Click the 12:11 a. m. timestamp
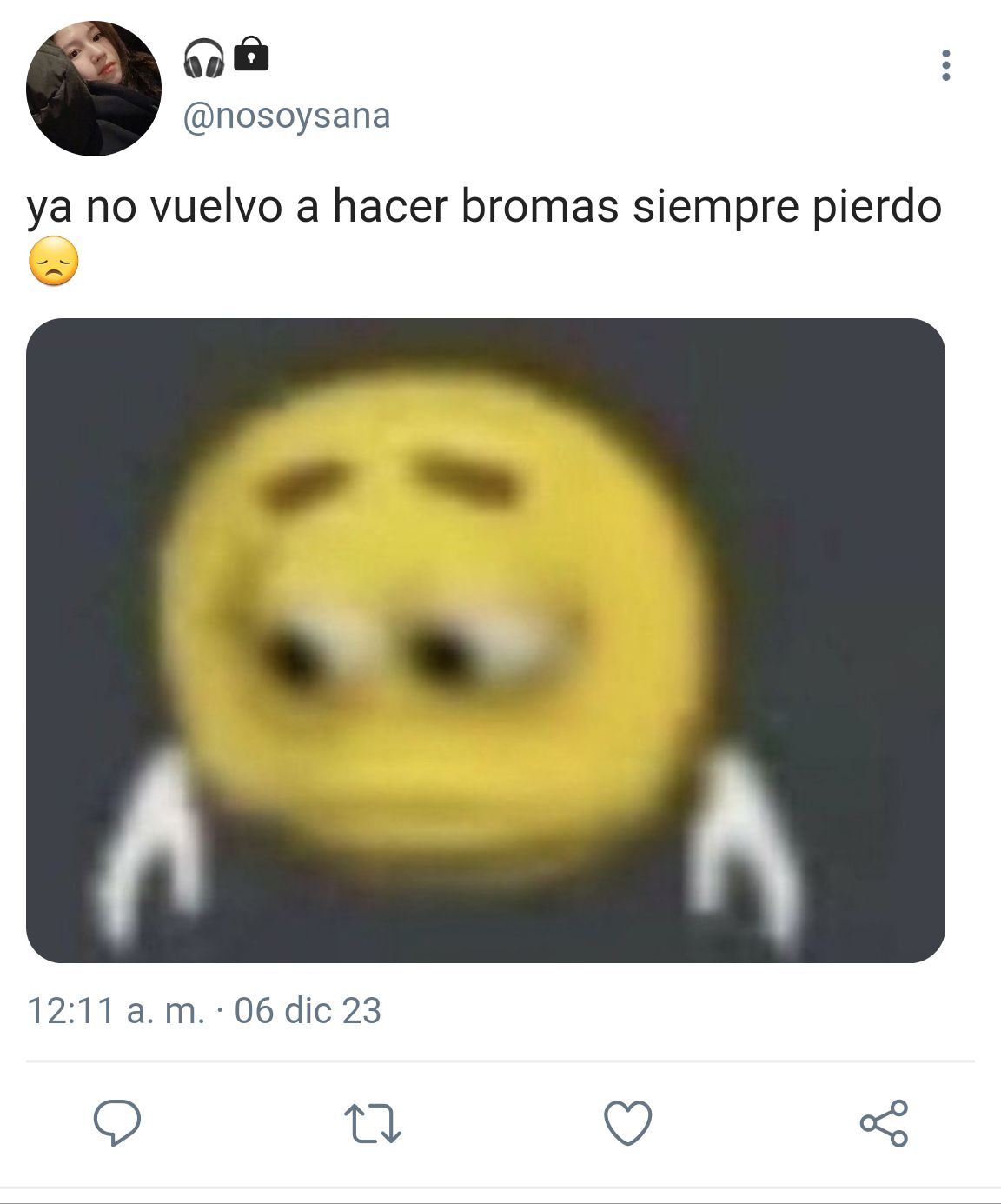1001x1204 pixels. click(x=116, y=1011)
